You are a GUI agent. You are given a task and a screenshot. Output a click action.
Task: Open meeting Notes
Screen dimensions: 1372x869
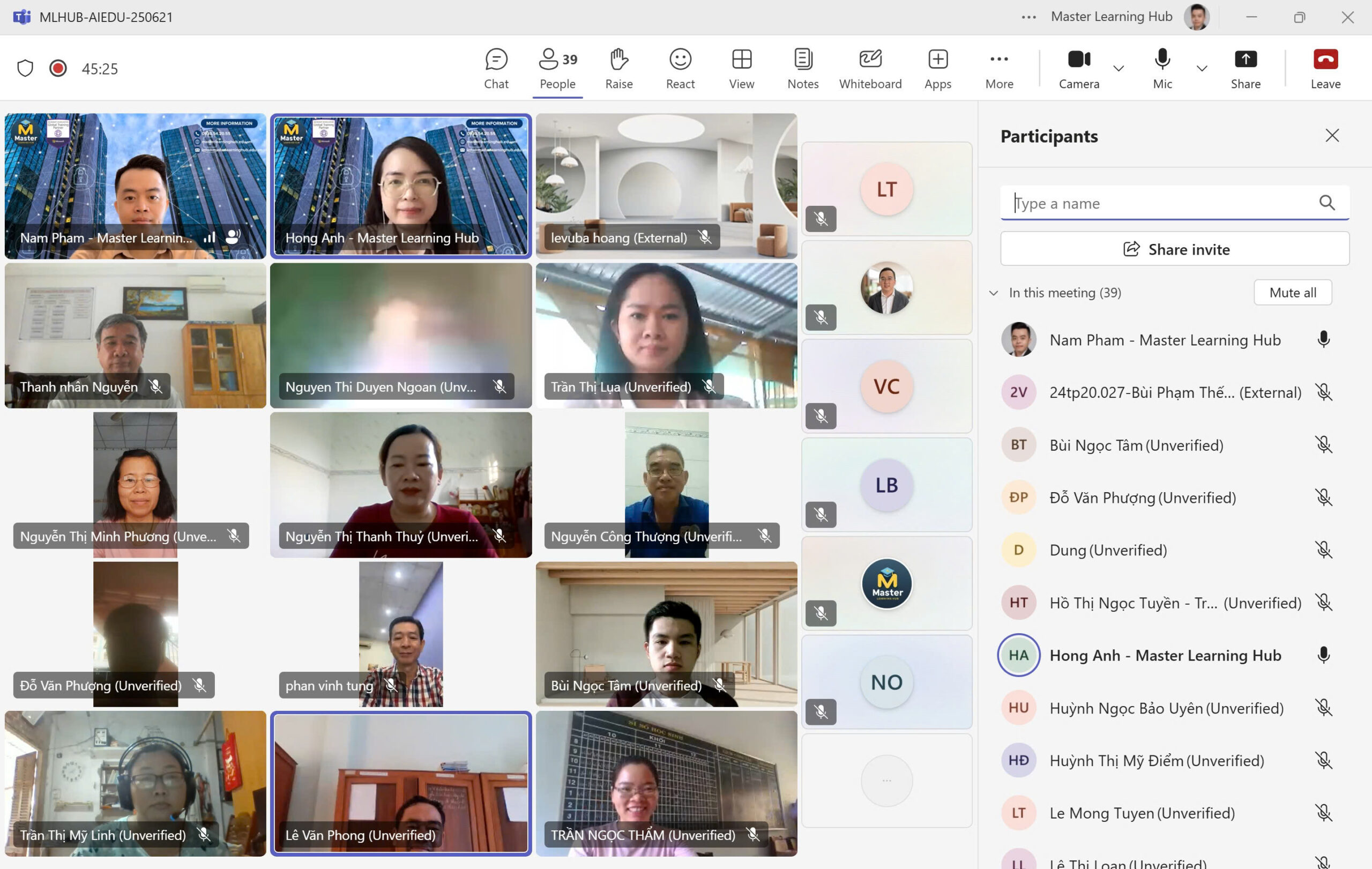click(803, 69)
